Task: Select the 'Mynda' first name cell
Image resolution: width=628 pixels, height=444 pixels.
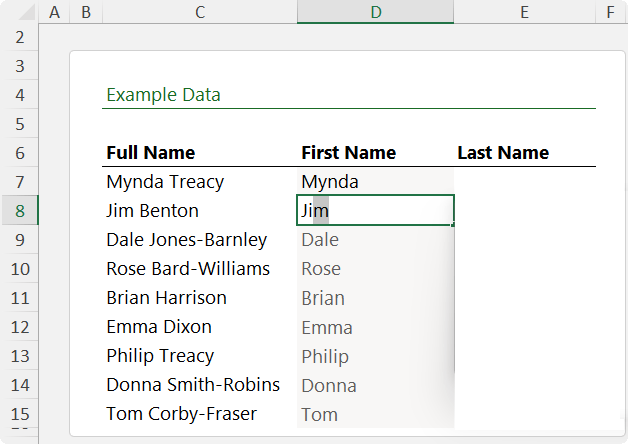Action: tap(375, 182)
